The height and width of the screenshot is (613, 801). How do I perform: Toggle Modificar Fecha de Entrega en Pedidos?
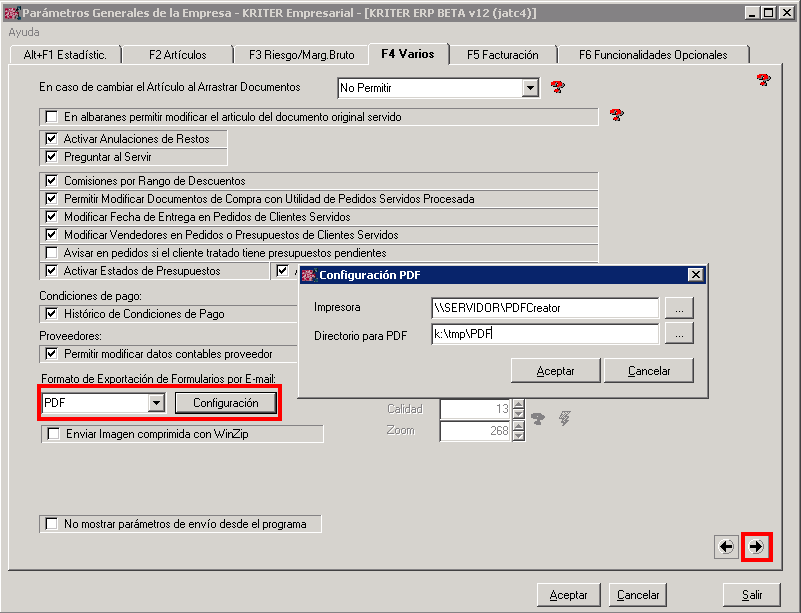[52, 217]
